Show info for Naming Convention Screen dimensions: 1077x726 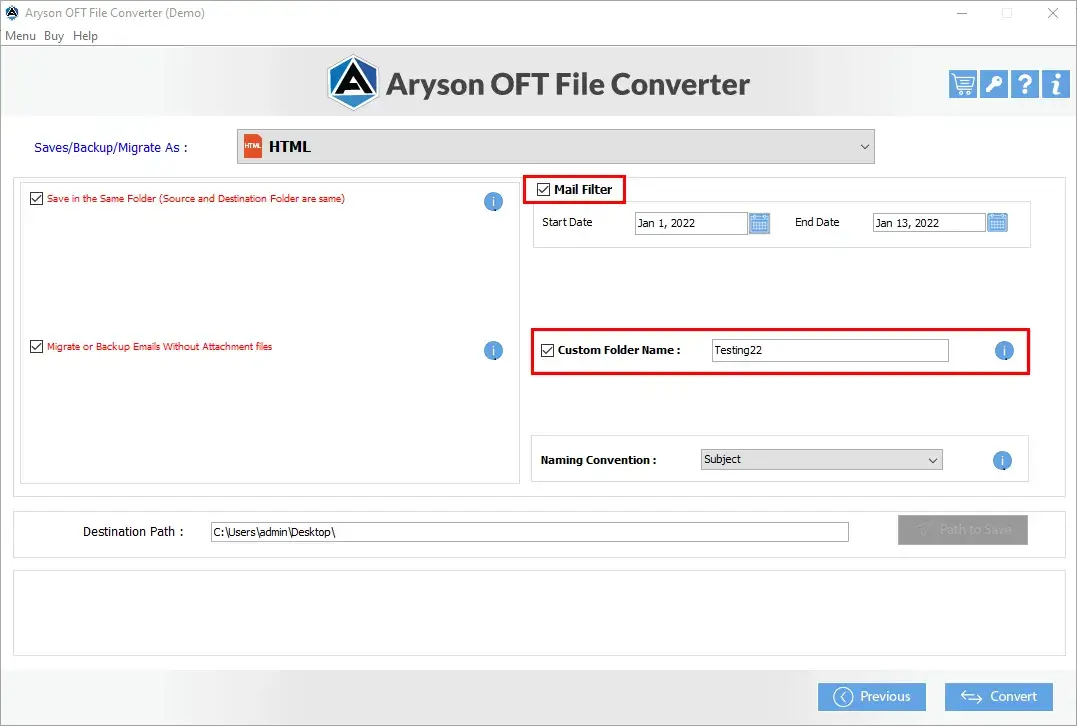point(1002,460)
